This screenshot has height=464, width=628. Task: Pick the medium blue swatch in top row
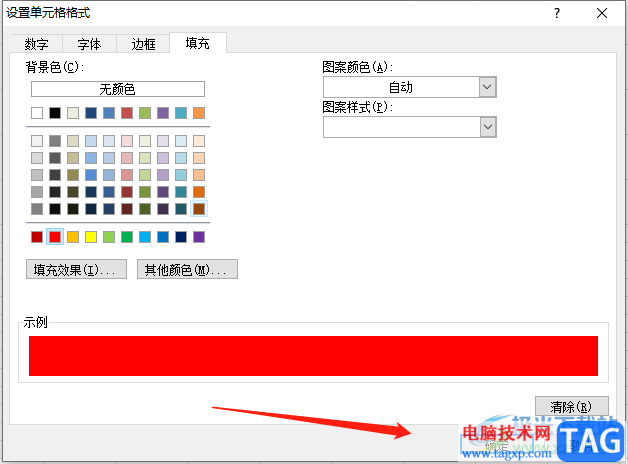click(109, 113)
